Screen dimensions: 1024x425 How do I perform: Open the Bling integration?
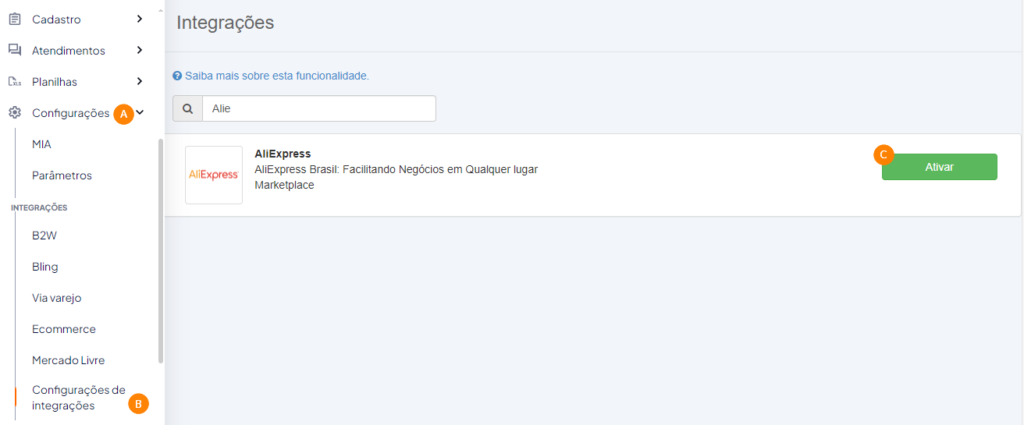click(x=45, y=267)
